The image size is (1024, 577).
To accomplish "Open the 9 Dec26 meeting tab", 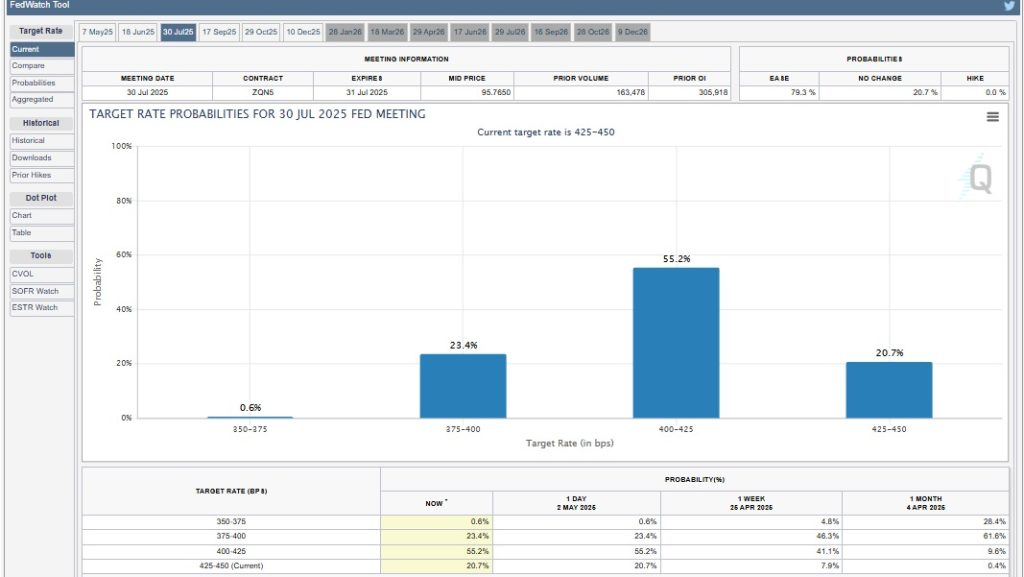I will pos(632,32).
